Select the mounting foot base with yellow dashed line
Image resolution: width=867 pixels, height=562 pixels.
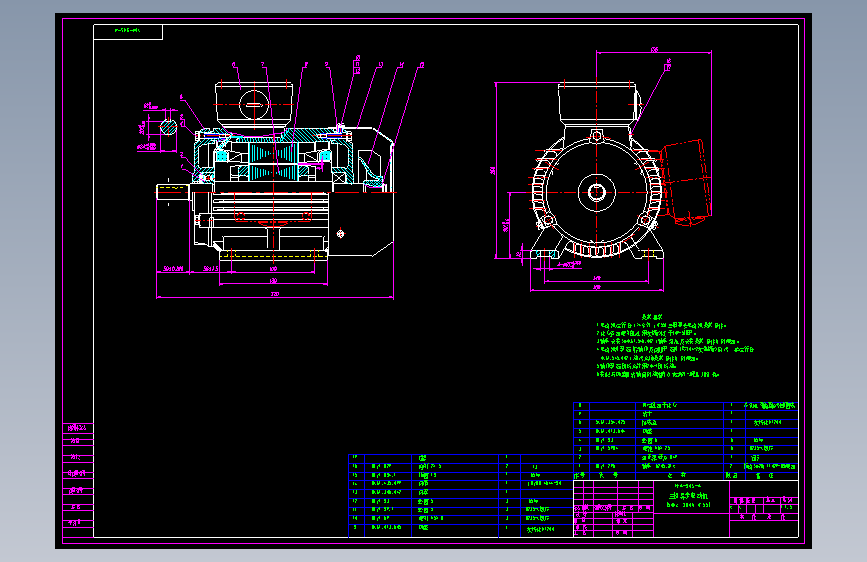pos(273,255)
